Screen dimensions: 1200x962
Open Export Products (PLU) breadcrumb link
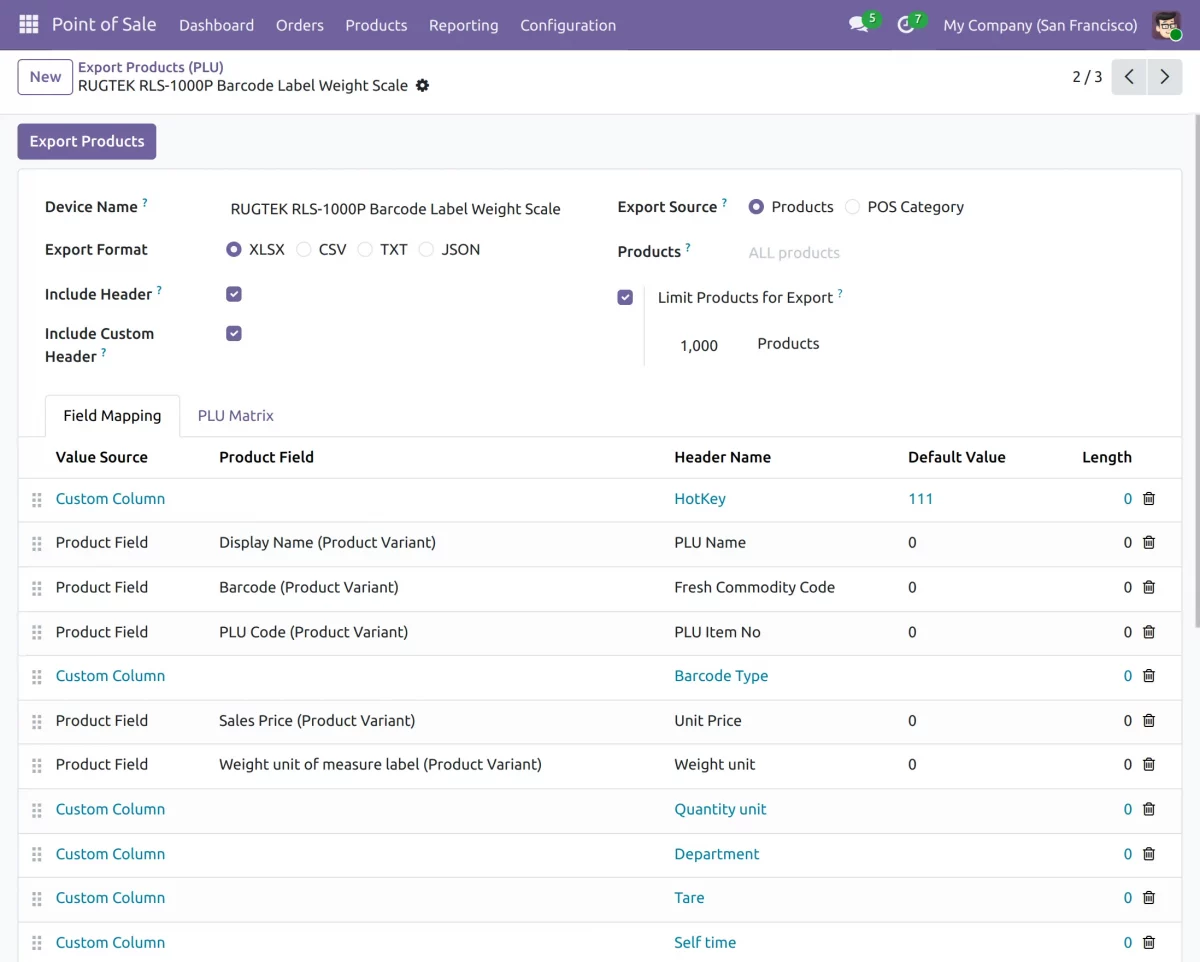151,67
